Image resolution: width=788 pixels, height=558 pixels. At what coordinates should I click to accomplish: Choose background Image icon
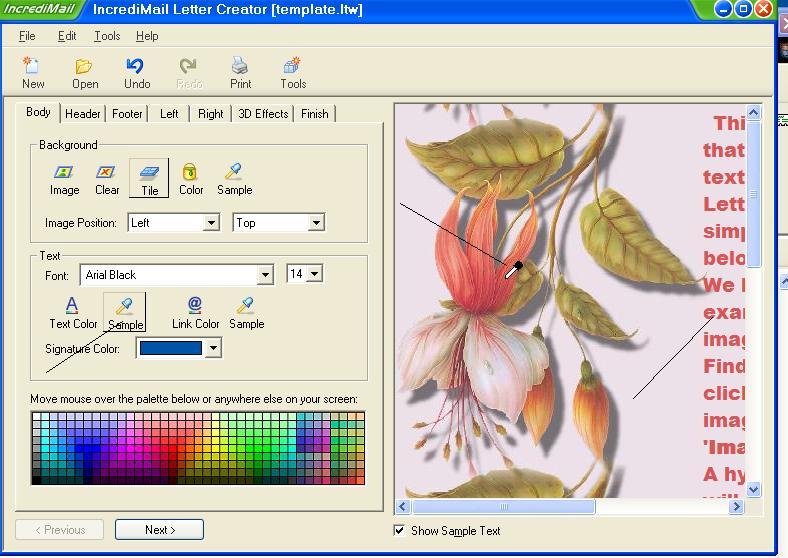point(64,179)
